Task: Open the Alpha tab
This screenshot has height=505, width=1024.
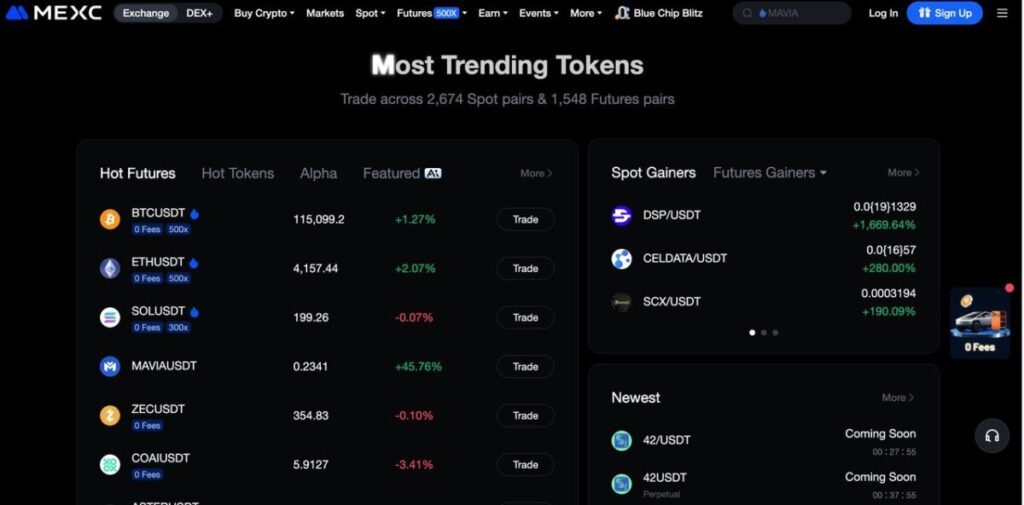Action: pos(318,173)
